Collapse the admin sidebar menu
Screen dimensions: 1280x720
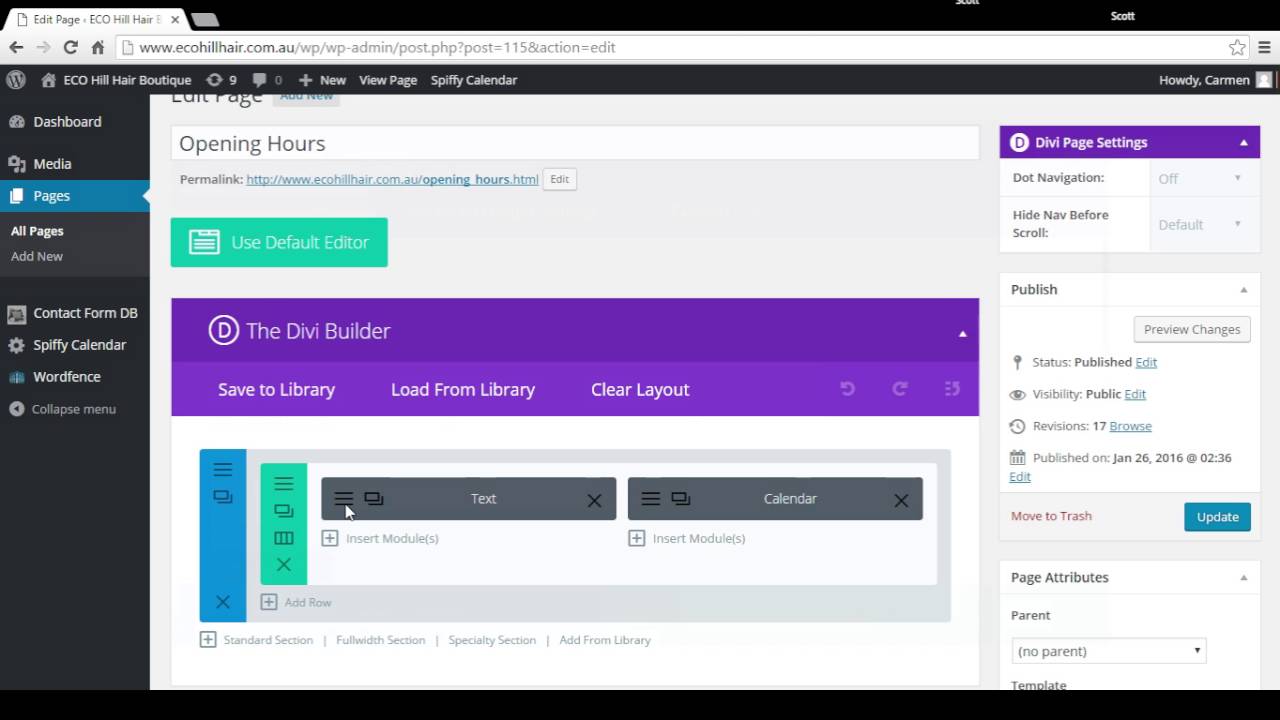[62, 409]
